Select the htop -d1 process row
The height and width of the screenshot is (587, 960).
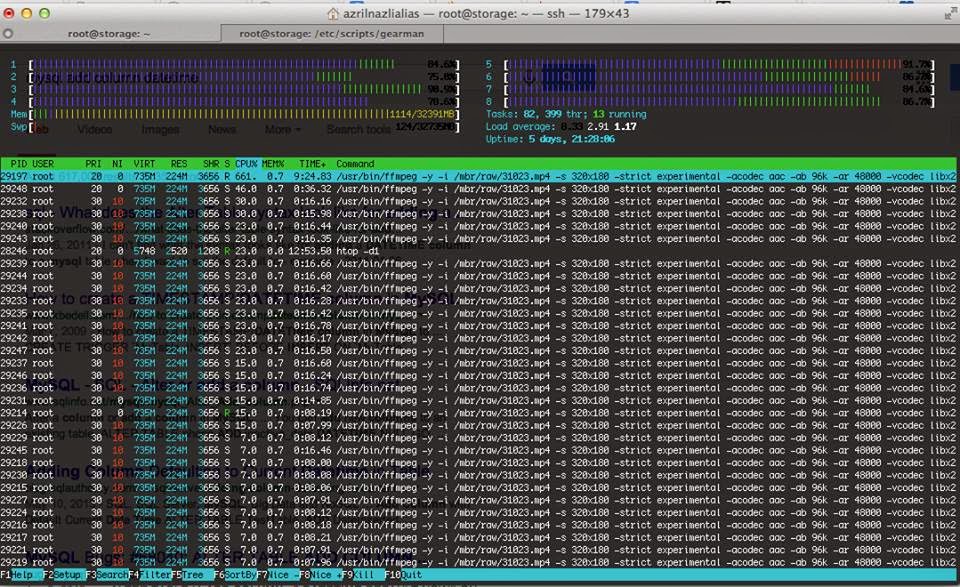pyautogui.click(x=478, y=251)
